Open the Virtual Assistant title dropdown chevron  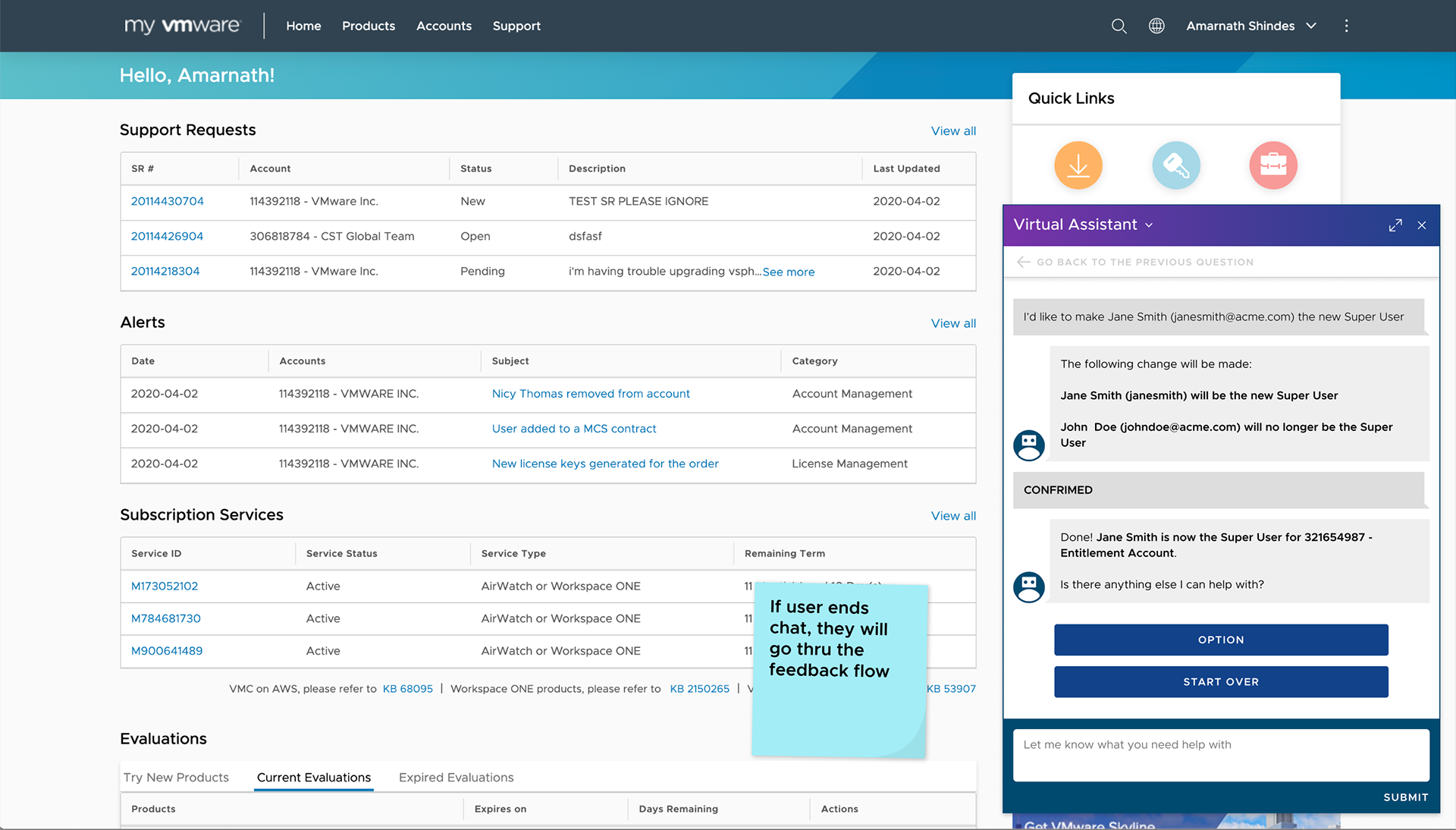pos(1149,225)
